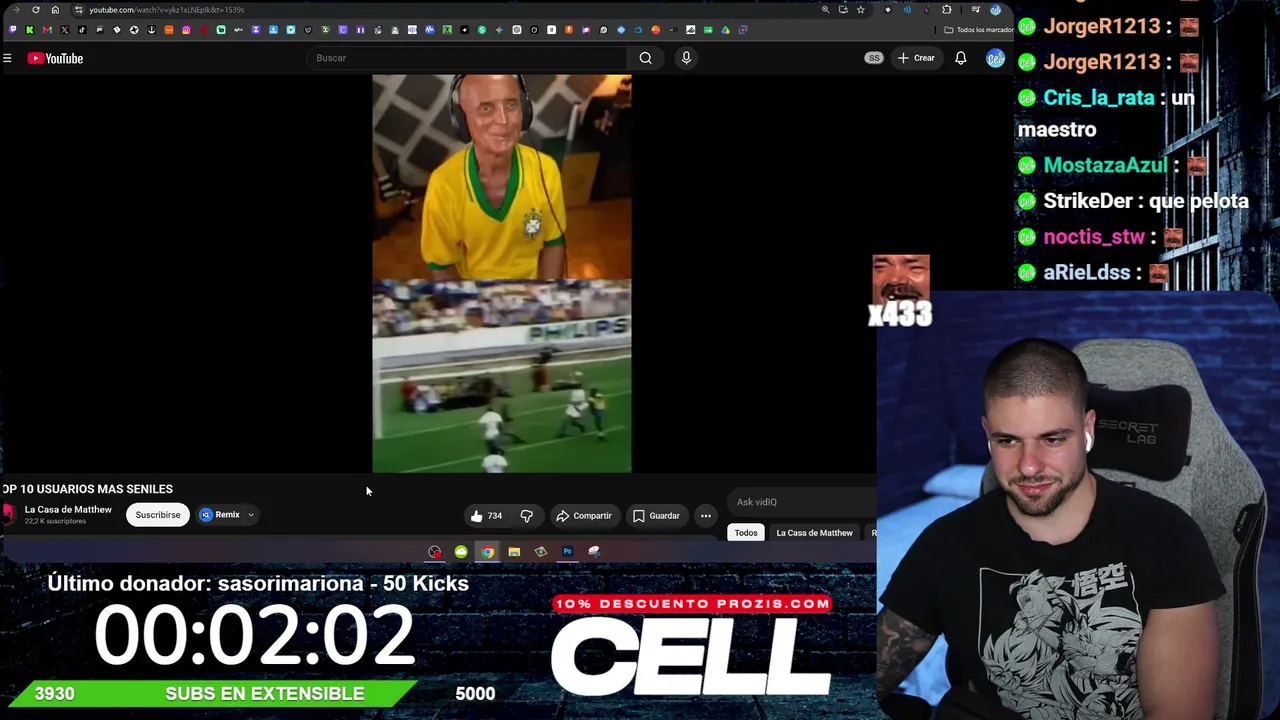Submit search with the magnifier button

(646, 58)
